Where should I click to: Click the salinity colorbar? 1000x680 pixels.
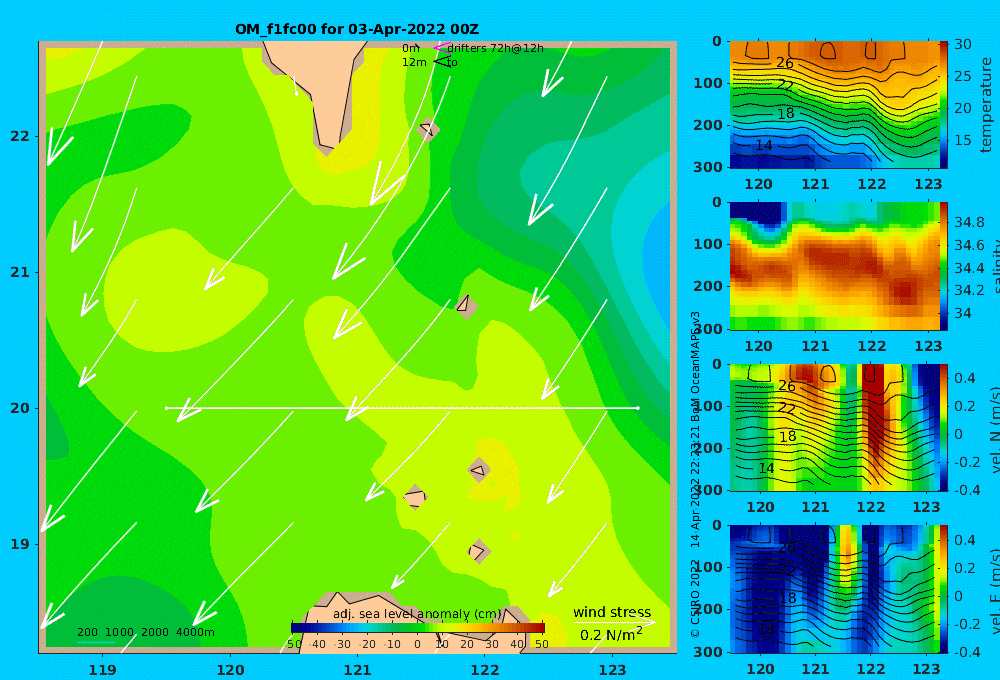pyautogui.click(x=944, y=267)
